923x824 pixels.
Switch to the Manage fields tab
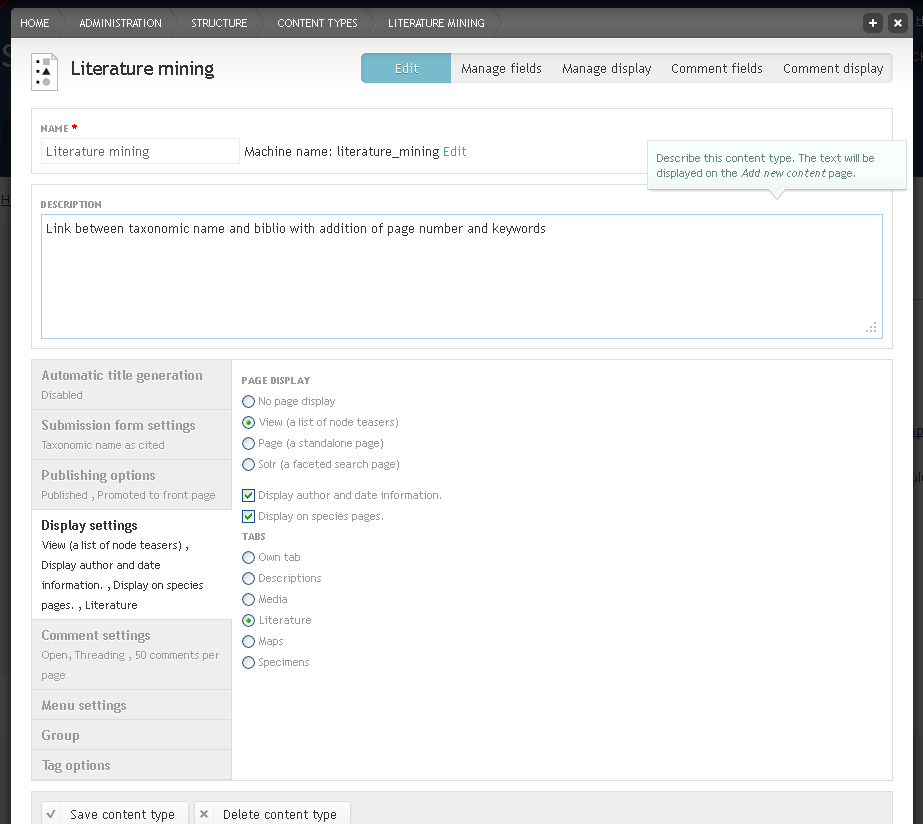point(501,68)
